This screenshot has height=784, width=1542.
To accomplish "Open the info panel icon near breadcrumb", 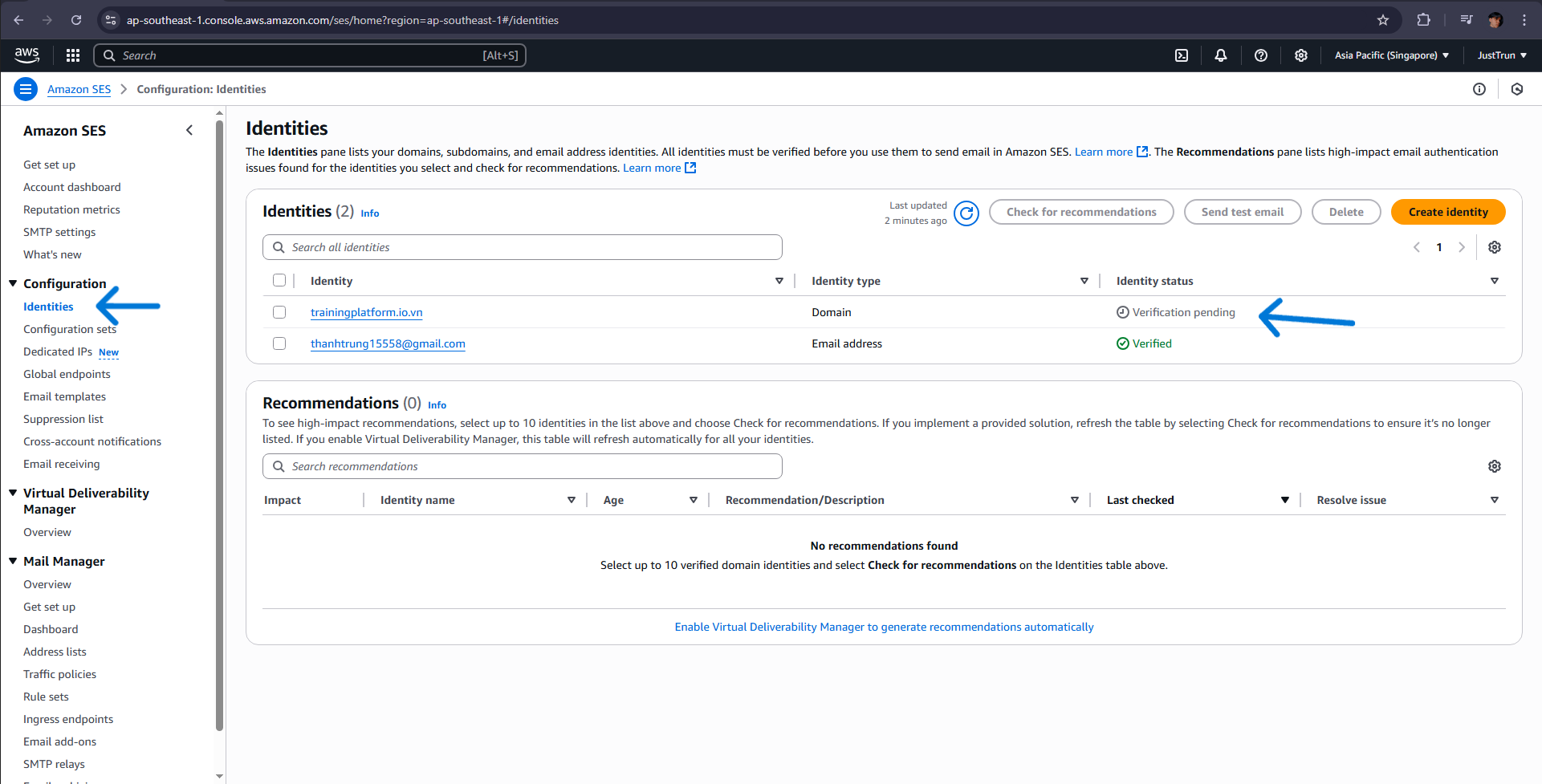I will pos(1479,89).
